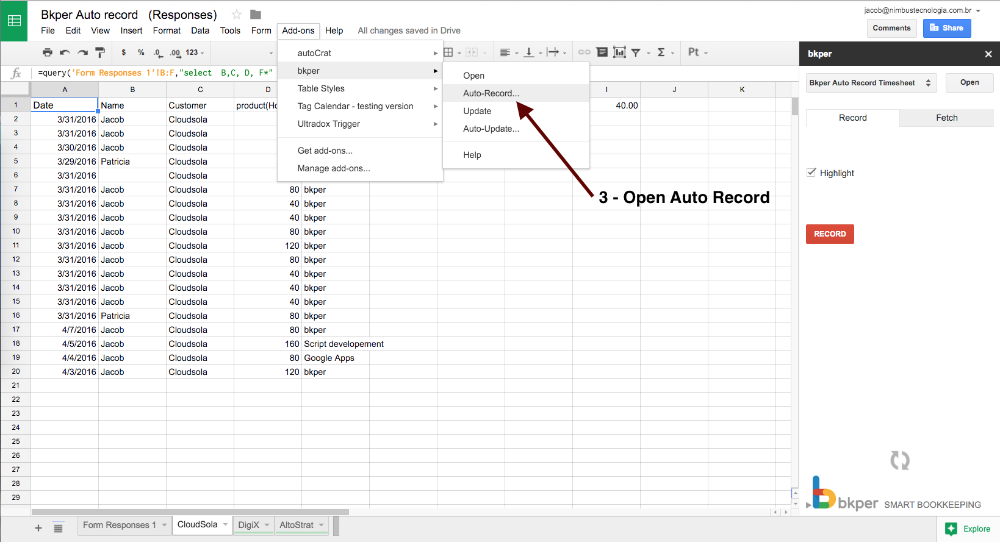Switch to the DigiX sheet tab
This screenshot has height=542, width=1000.
pos(254,525)
